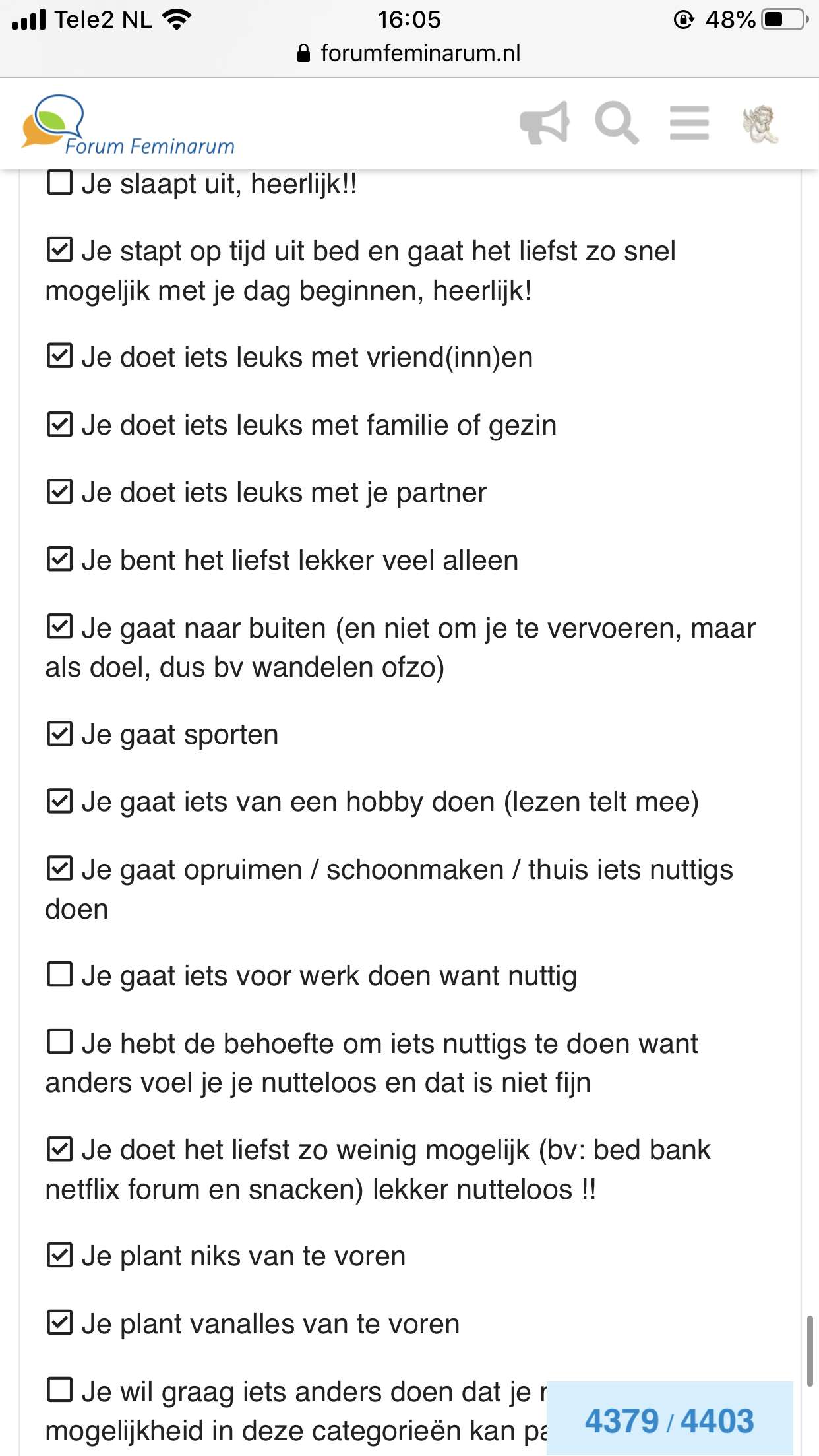Tap the forumfeminarum.nl address bar
Viewport: 819px width, 1456px height.
point(409,53)
